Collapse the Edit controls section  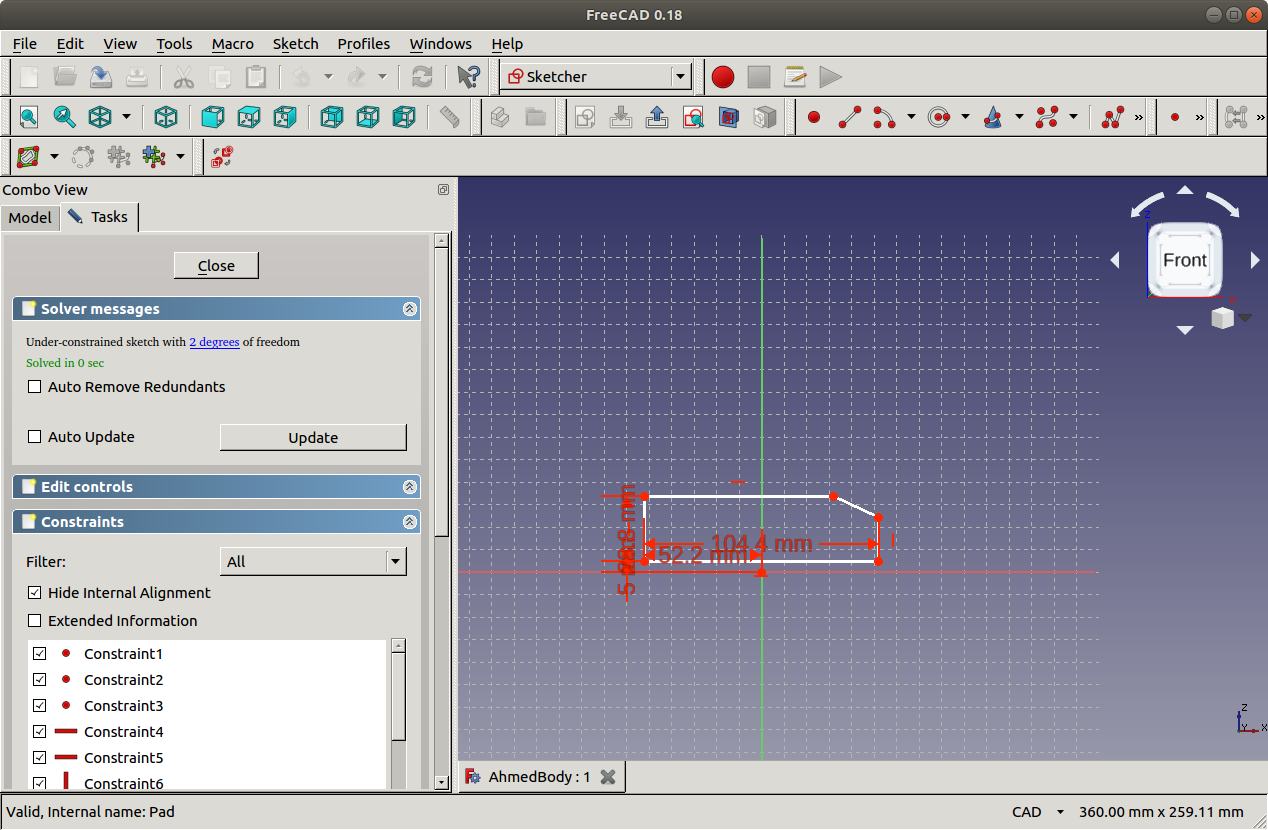[x=409, y=487]
